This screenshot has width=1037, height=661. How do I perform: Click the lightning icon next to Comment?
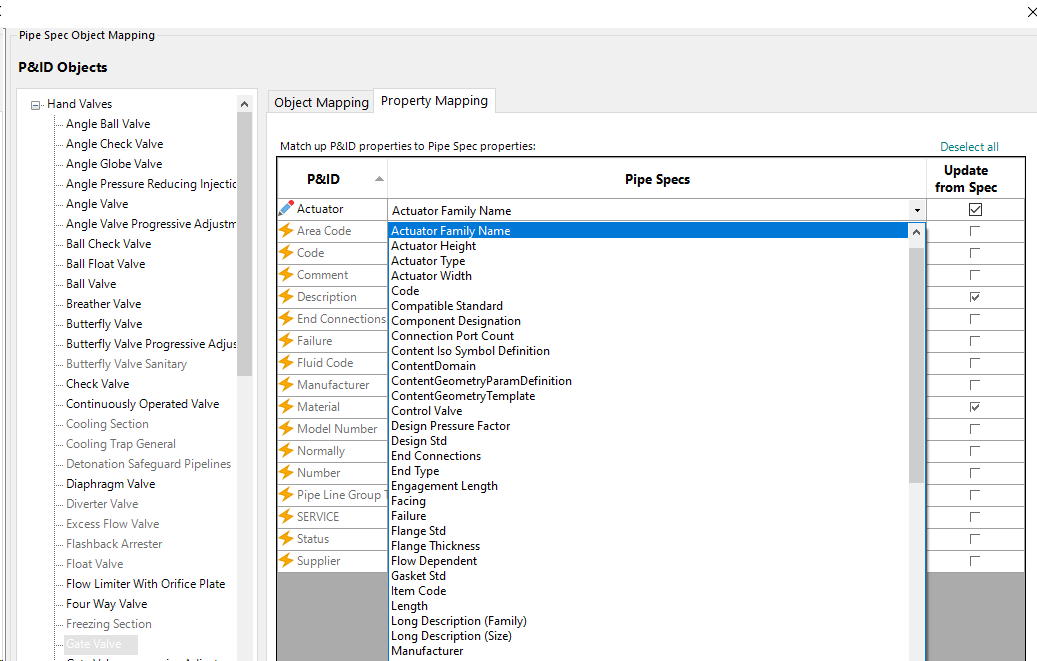286,274
